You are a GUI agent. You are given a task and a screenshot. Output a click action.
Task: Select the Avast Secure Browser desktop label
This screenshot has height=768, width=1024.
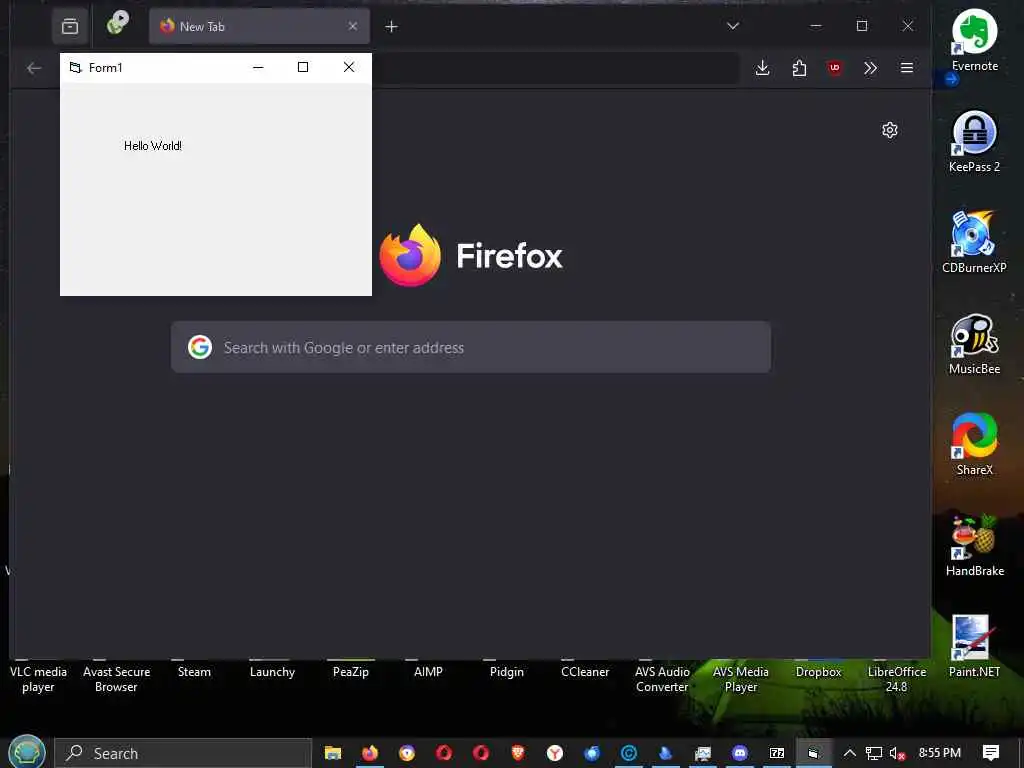pos(116,679)
